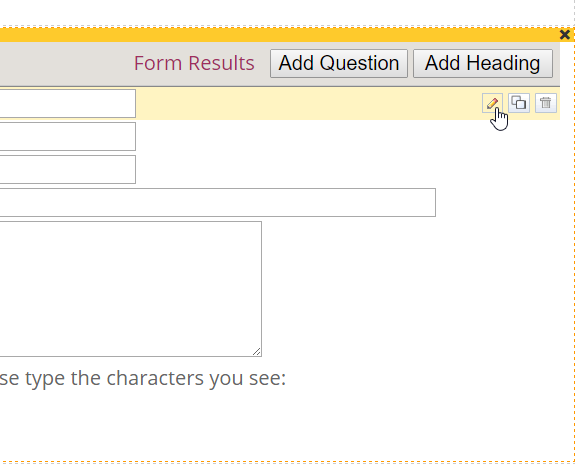Focus the text field in highlighted row
This screenshot has width=581, height=464.
(x=67, y=103)
